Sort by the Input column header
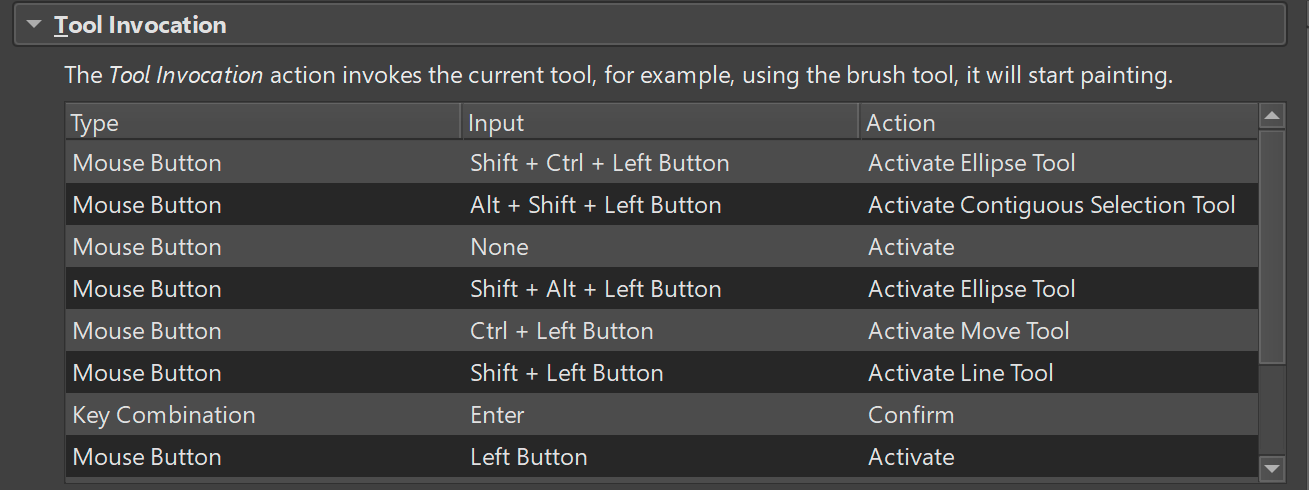Image resolution: width=1309 pixels, height=490 pixels. tap(496, 123)
